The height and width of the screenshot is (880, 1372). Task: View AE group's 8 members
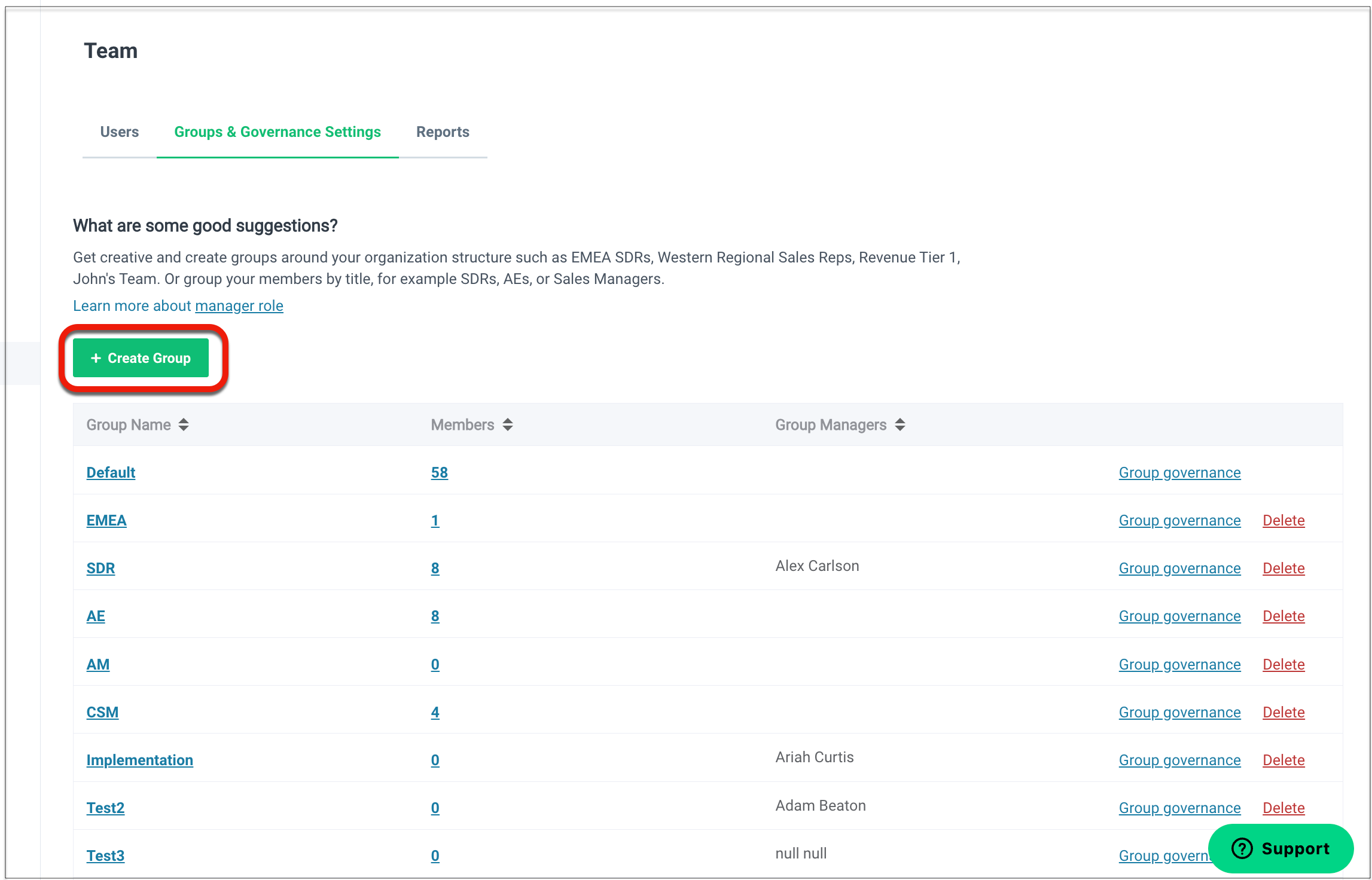[x=435, y=616]
